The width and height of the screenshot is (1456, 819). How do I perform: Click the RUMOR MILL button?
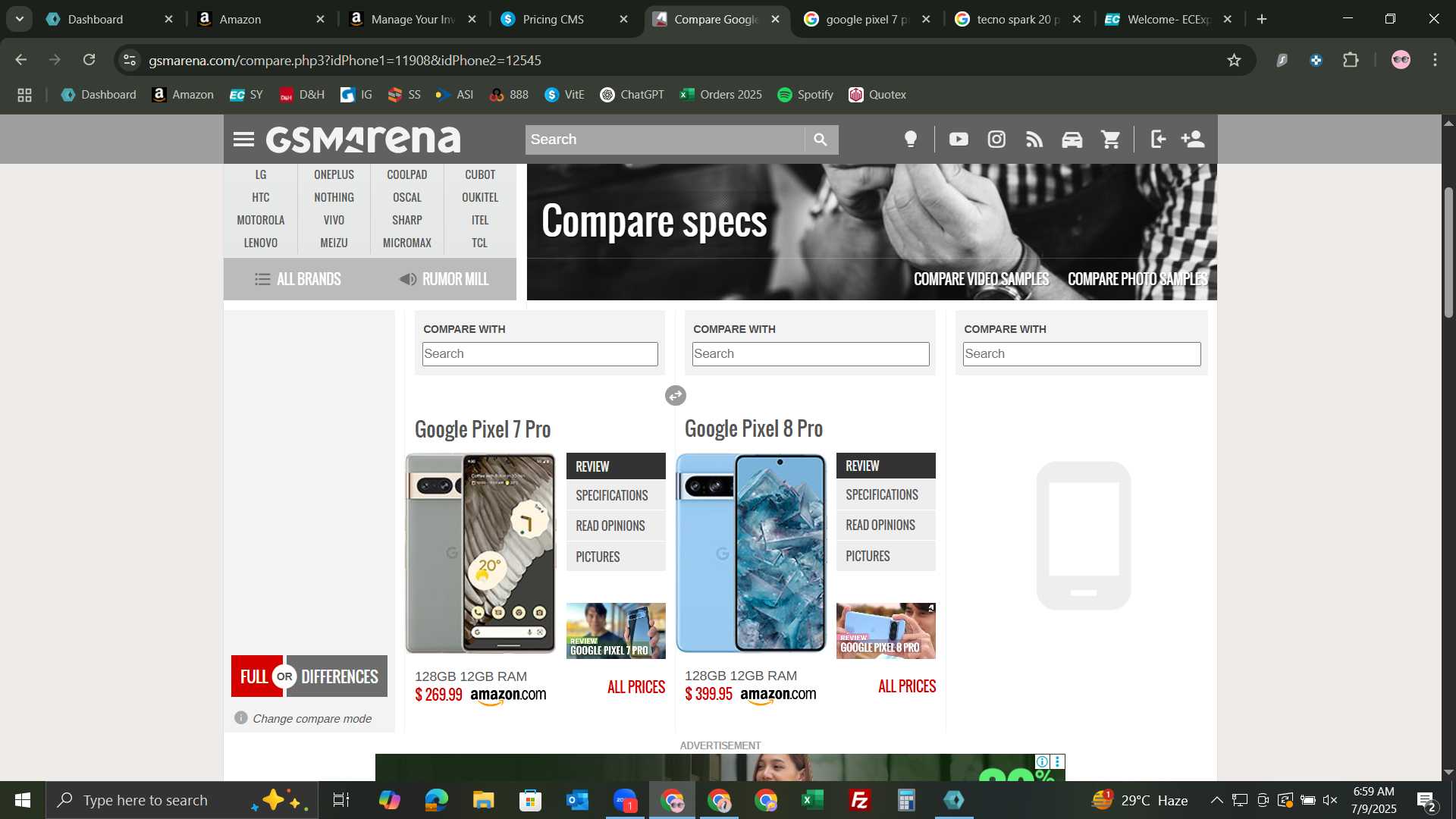(444, 279)
